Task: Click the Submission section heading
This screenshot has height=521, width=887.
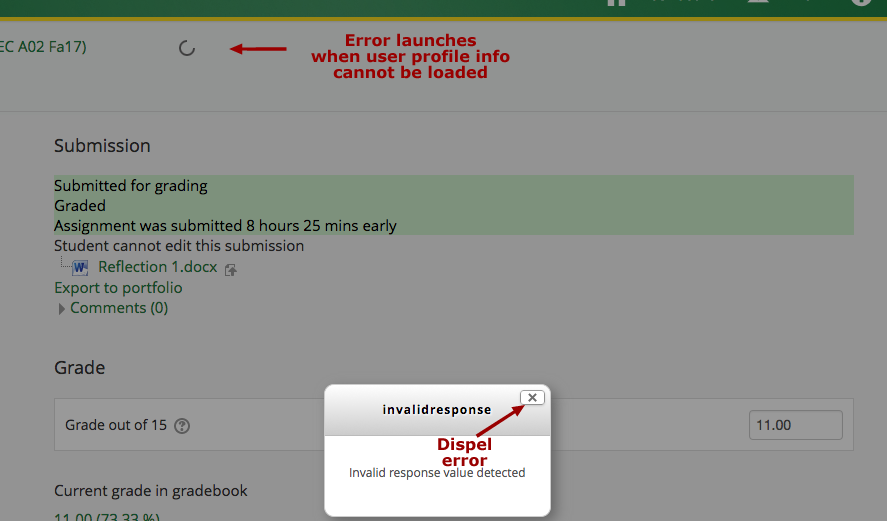Action: 102,146
